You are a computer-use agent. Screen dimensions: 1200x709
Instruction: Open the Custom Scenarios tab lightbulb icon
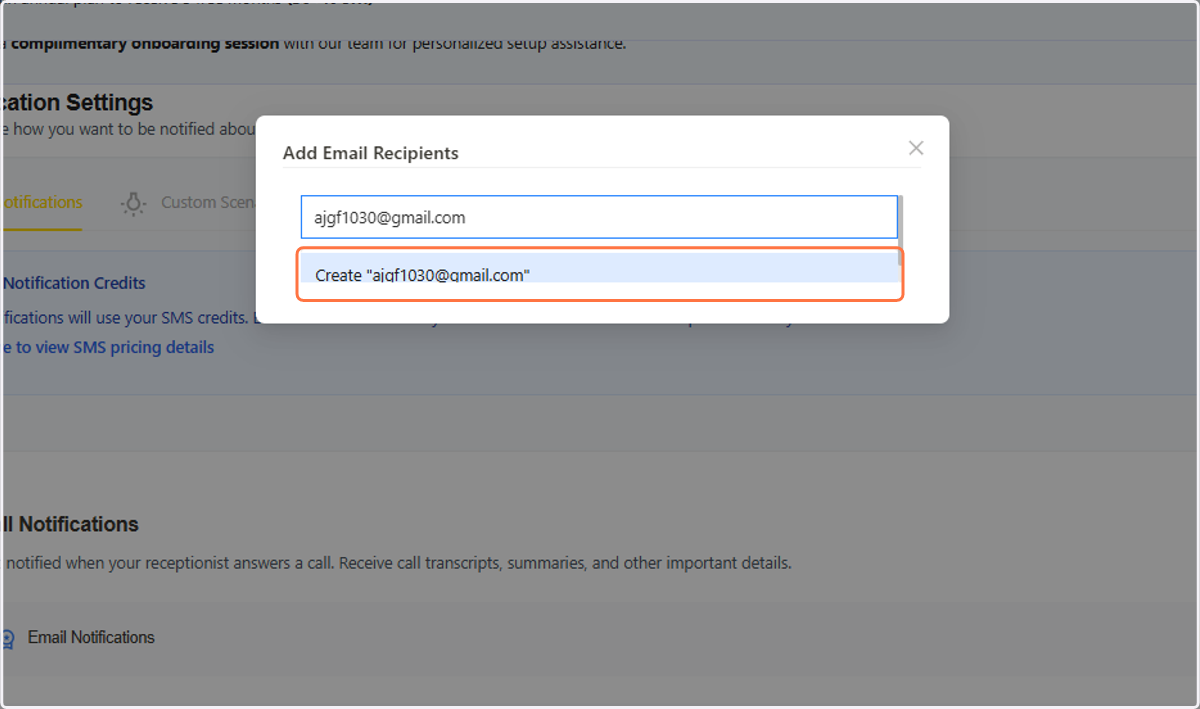tap(133, 203)
